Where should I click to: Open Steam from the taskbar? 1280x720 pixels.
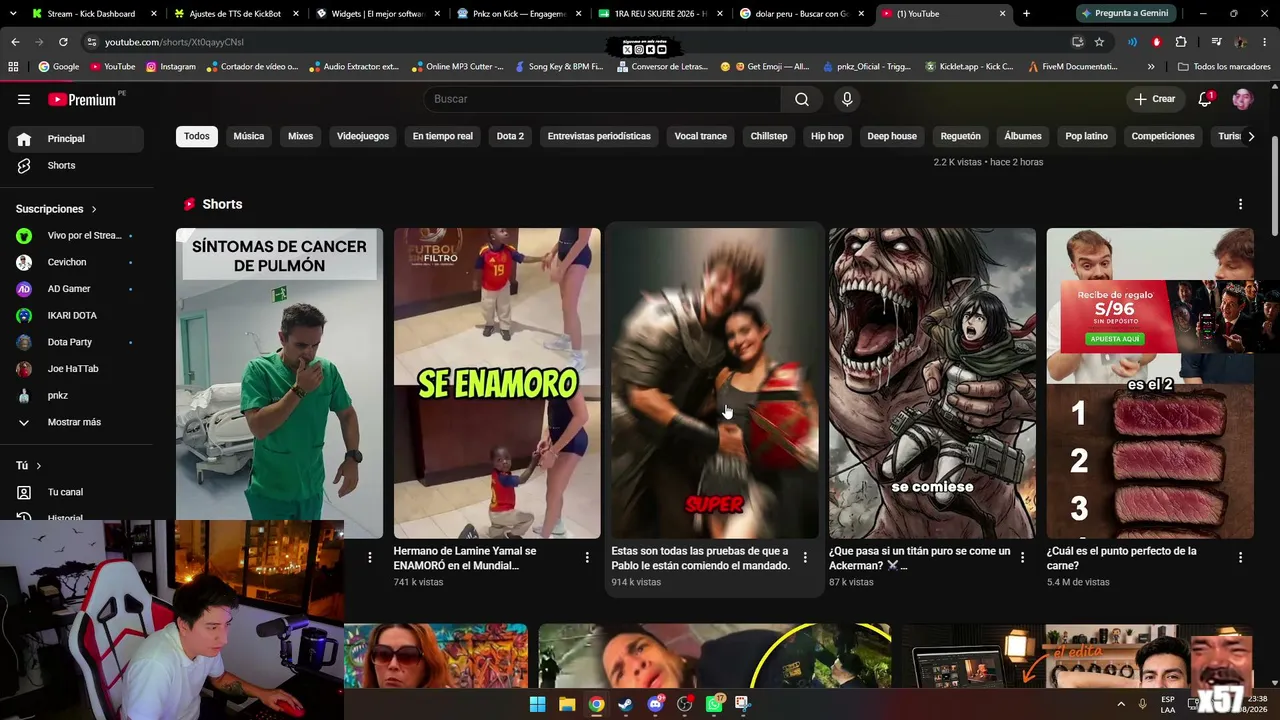point(626,704)
